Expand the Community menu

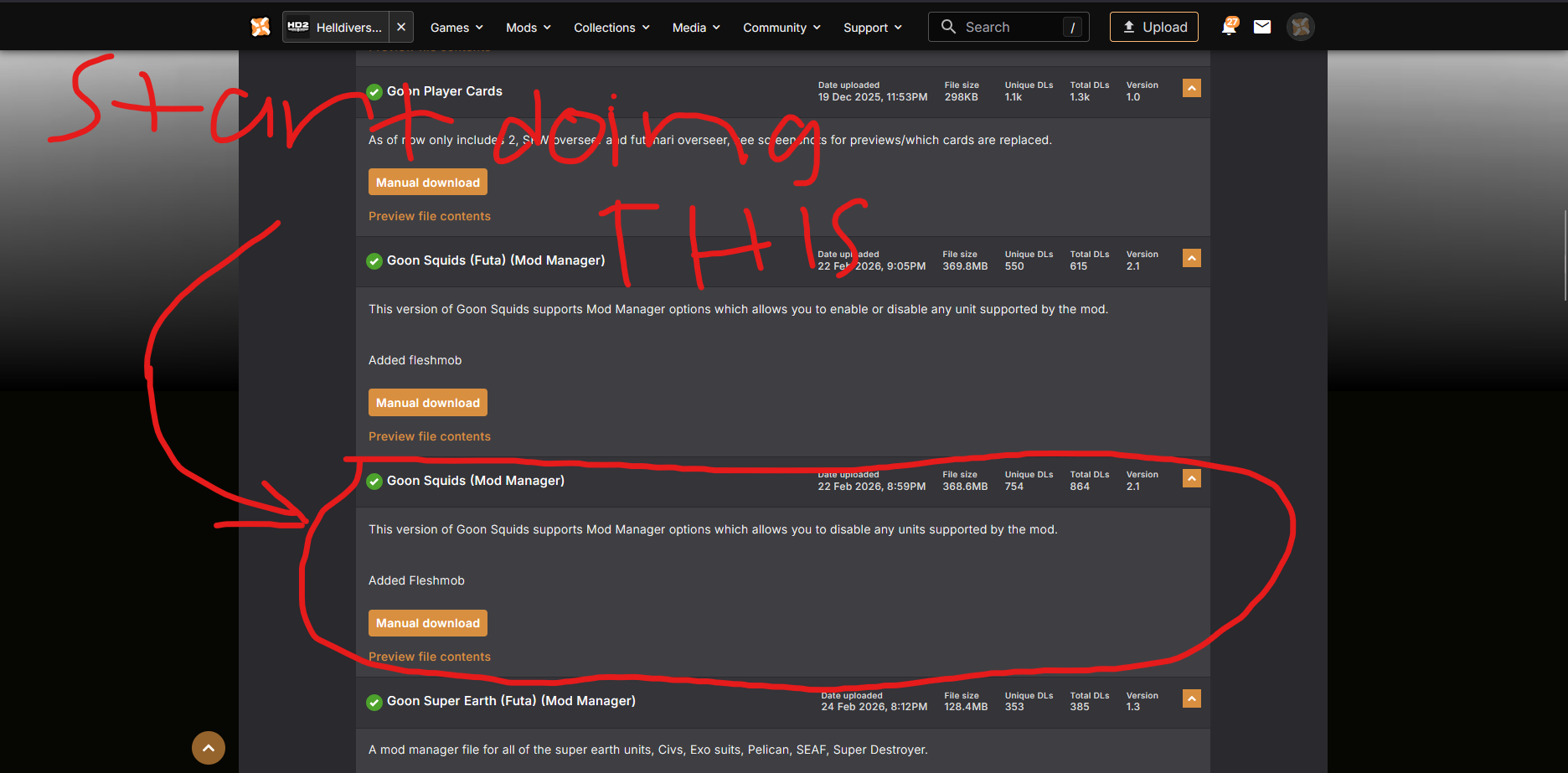click(x=781, y=28)
